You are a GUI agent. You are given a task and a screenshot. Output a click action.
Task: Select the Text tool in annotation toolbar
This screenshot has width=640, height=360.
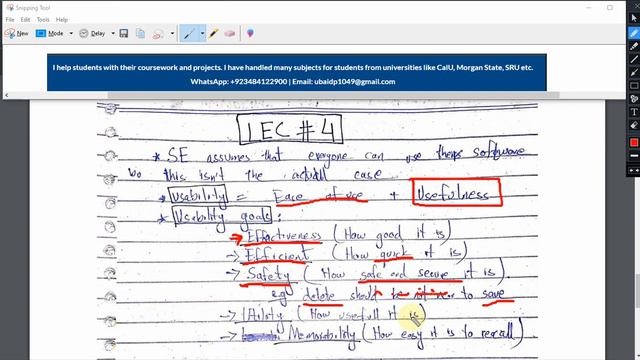pos(634,112)
